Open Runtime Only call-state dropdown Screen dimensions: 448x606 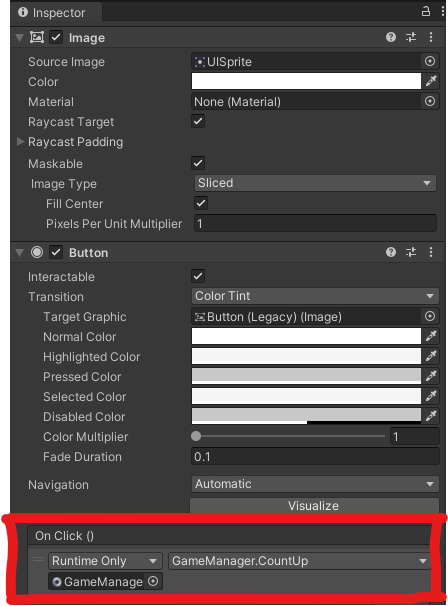click(x=105, y=561)
